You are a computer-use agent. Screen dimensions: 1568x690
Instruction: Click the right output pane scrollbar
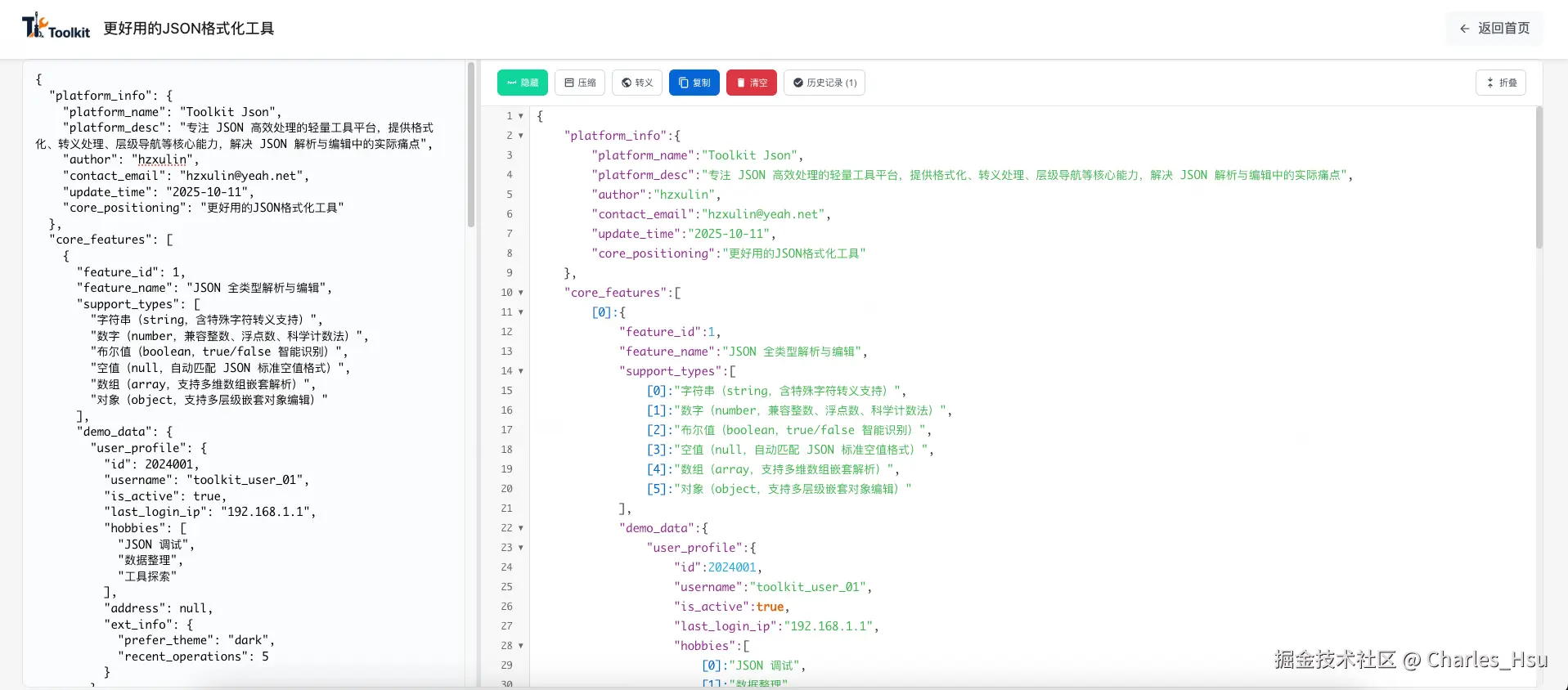(1539, 177)
